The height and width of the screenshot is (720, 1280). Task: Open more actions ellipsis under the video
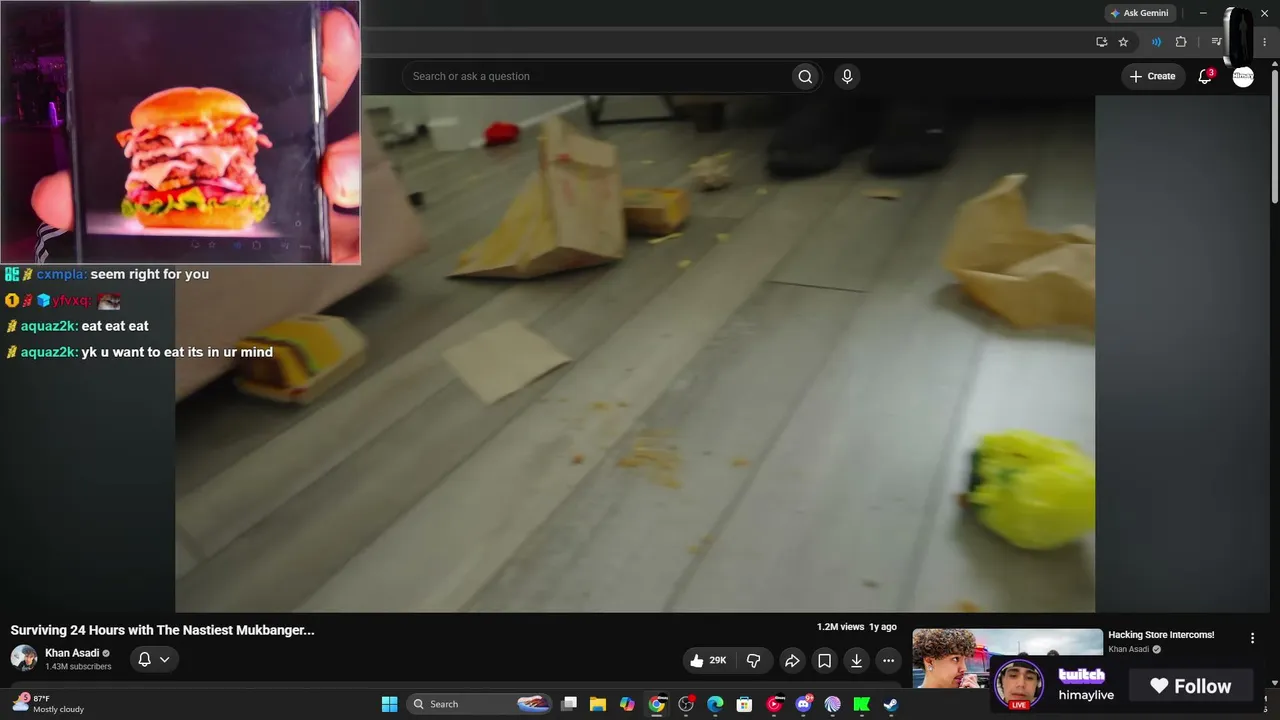point(888,660)
